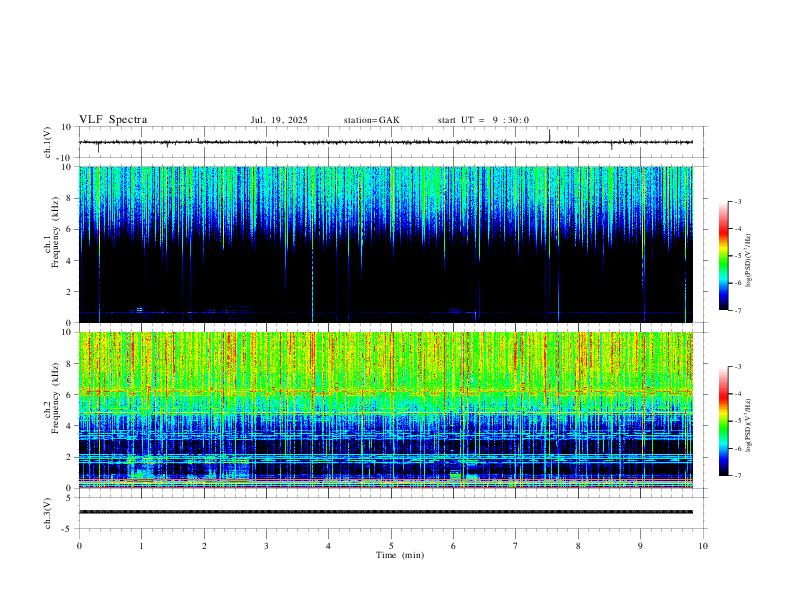Click the ch.2 frequency axis '8' tick label
This screenshot has height=612, width=792.
69,364
